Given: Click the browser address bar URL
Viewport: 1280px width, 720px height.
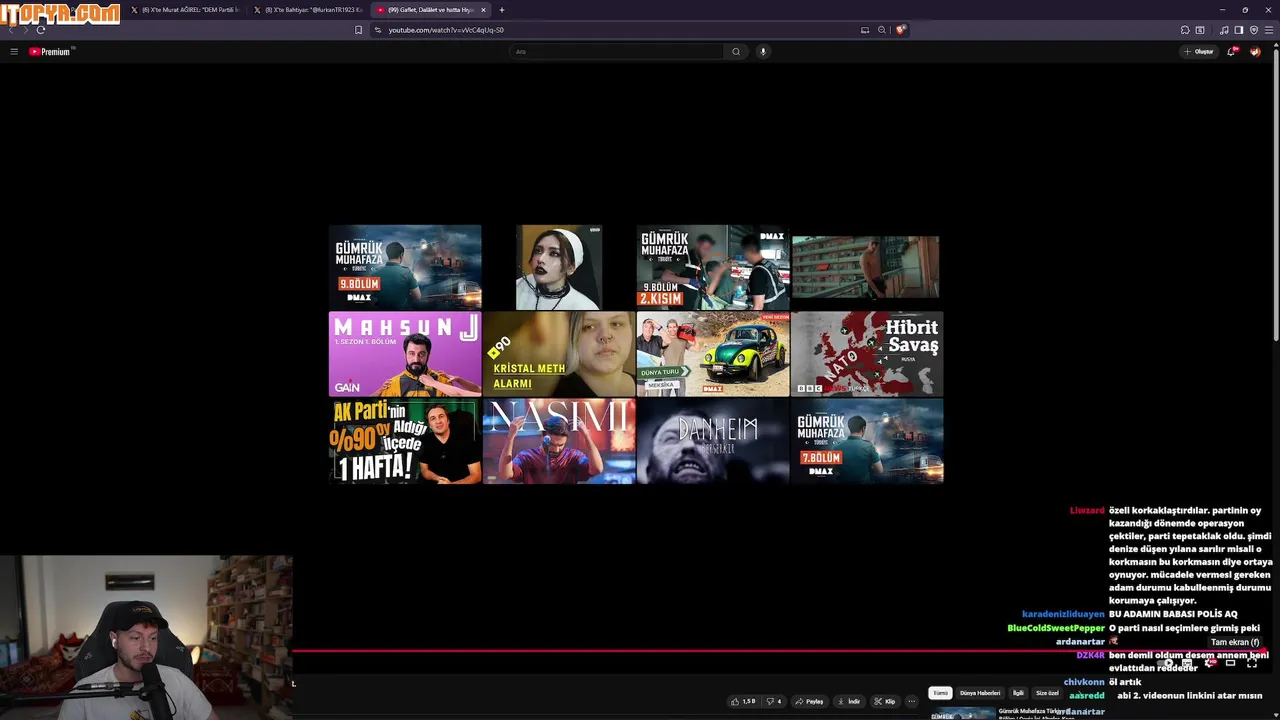Looking at the screenshot, I should [446, 30].
